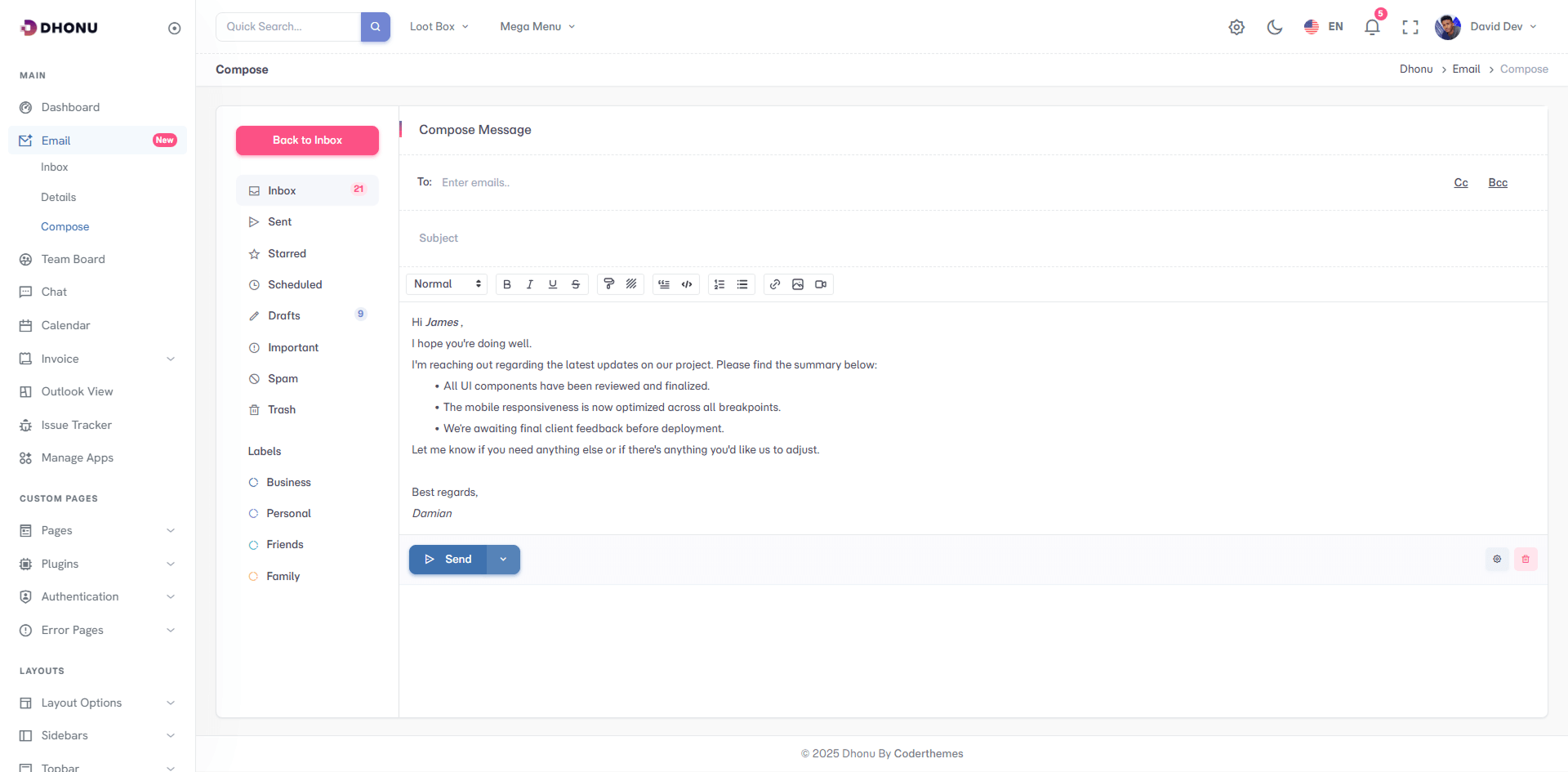Screen dimensions: 1568x772
Task: Switch to dark mode with the moon icon
Action: (1274, 27)
